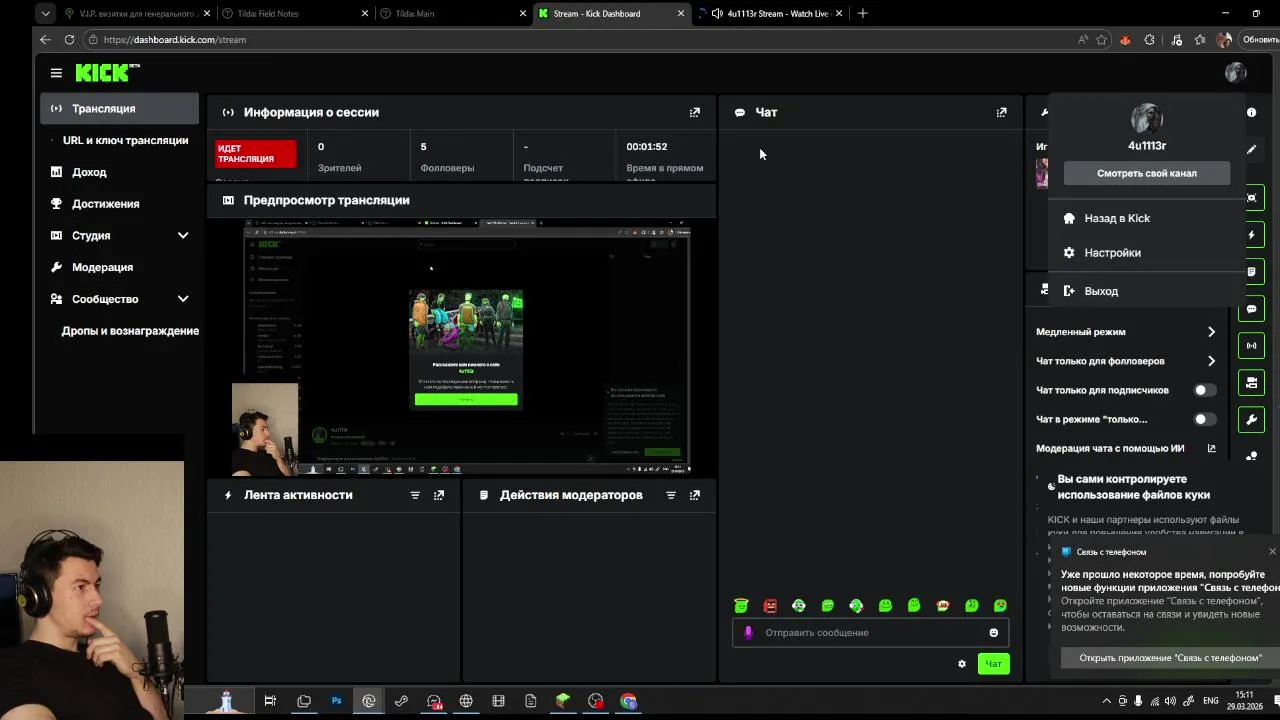Expand the Студия sidebar section
This screenshot has height=720, width=1280.
coord(183,236)
